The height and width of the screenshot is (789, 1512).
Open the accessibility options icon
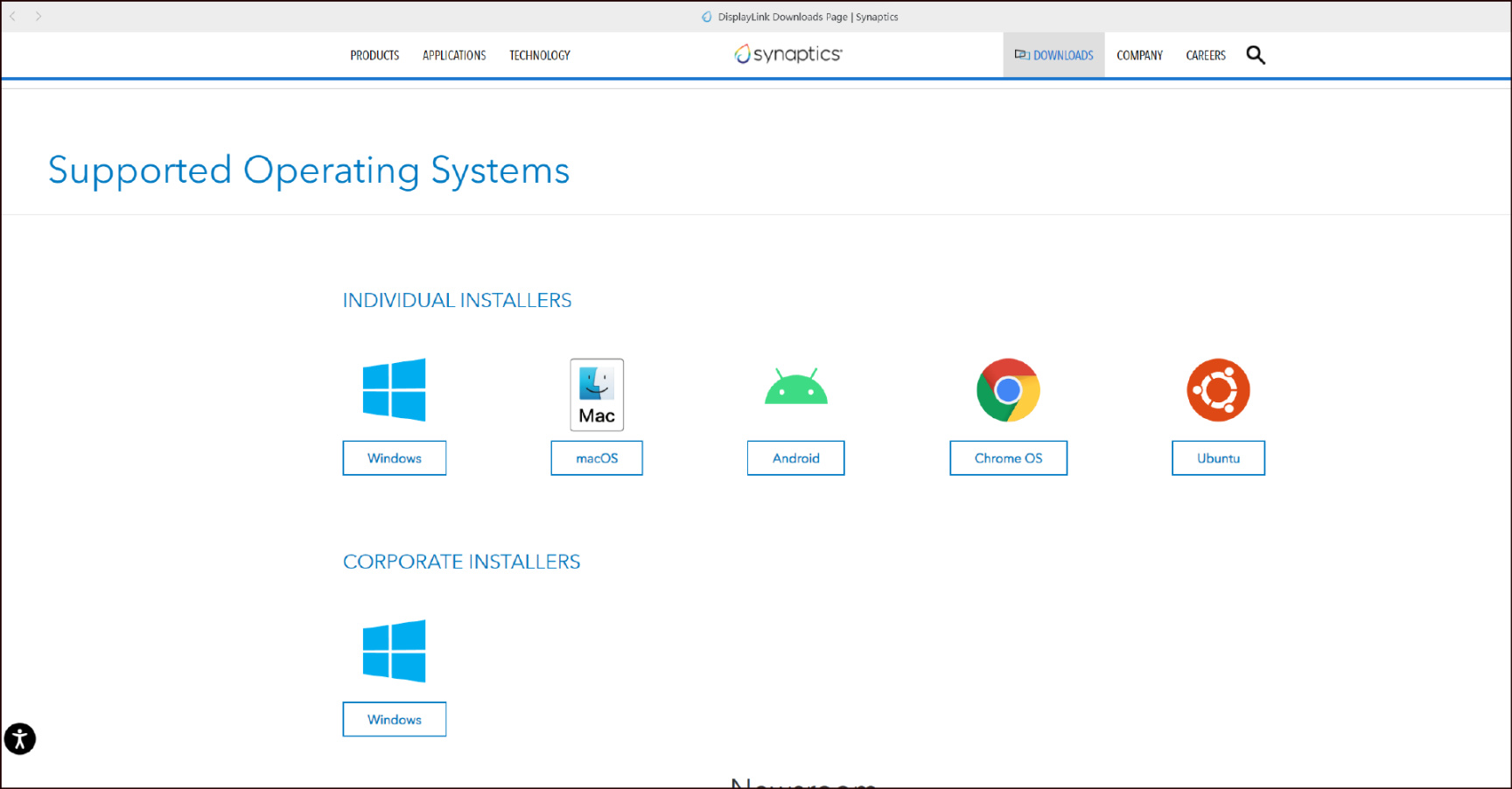20,739
